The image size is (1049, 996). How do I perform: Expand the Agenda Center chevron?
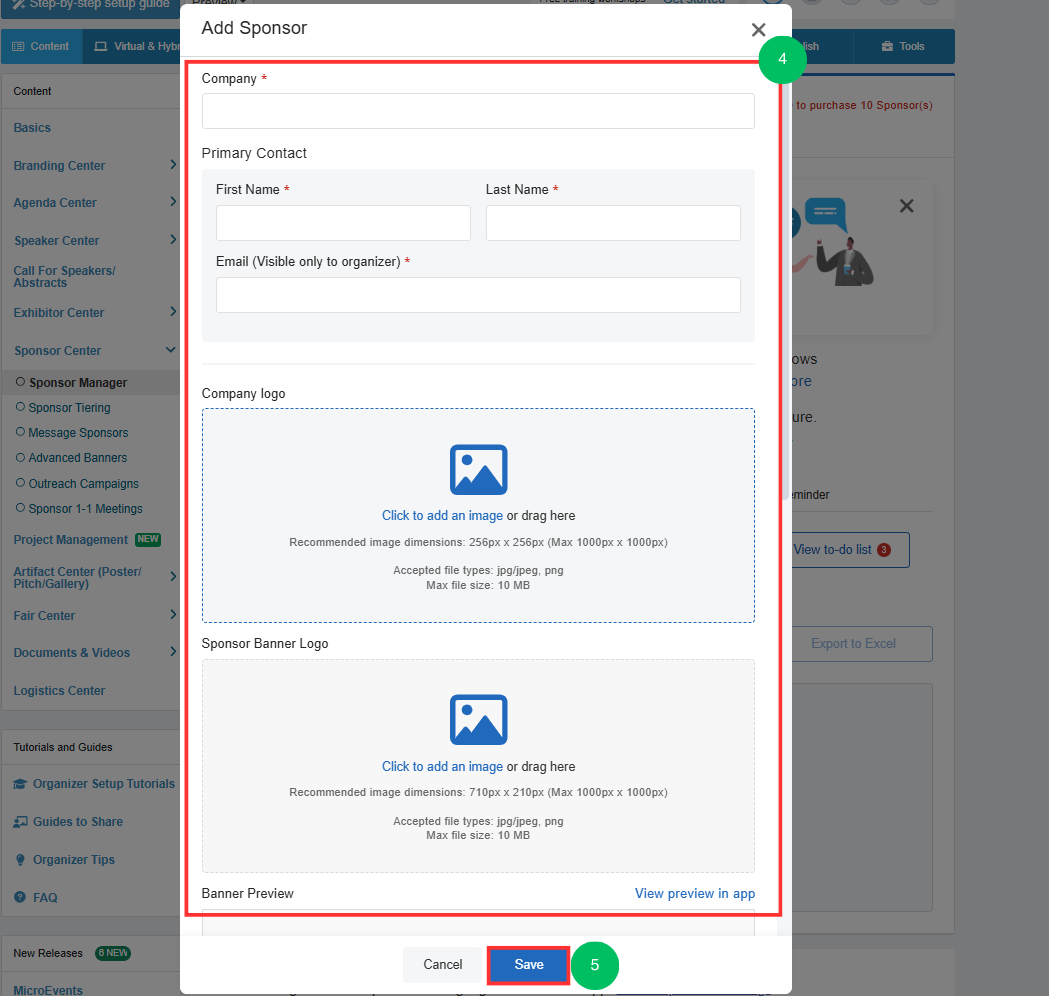[x=173, y=201]
